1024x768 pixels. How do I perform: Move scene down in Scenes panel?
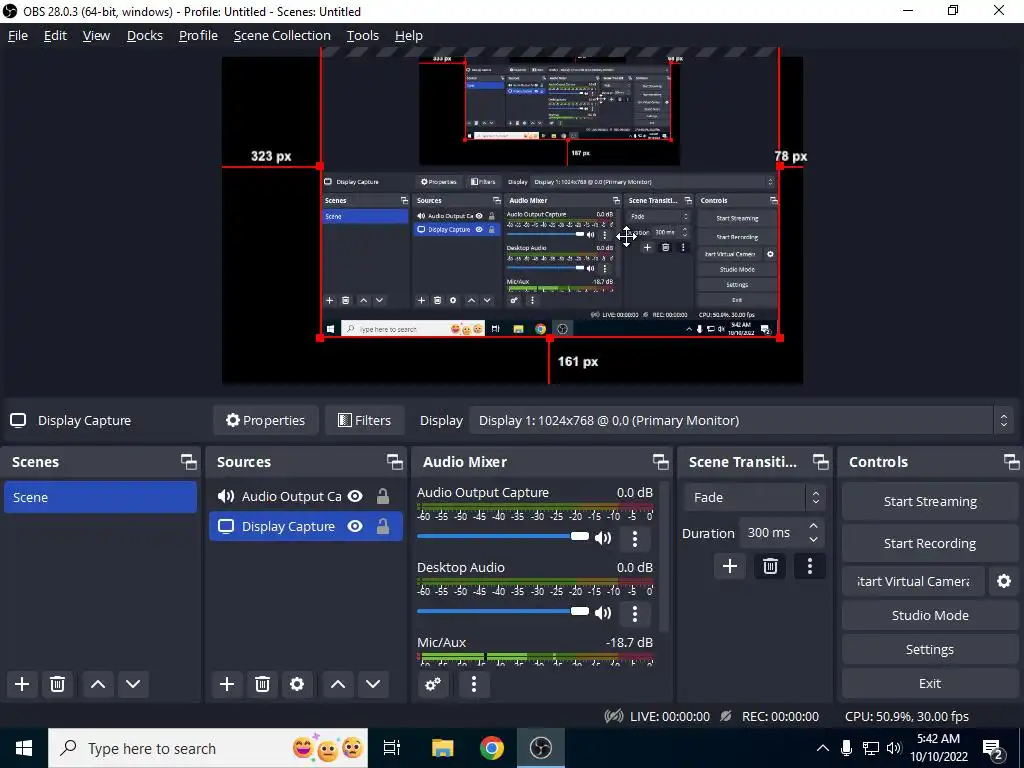(x=133, y=684)
